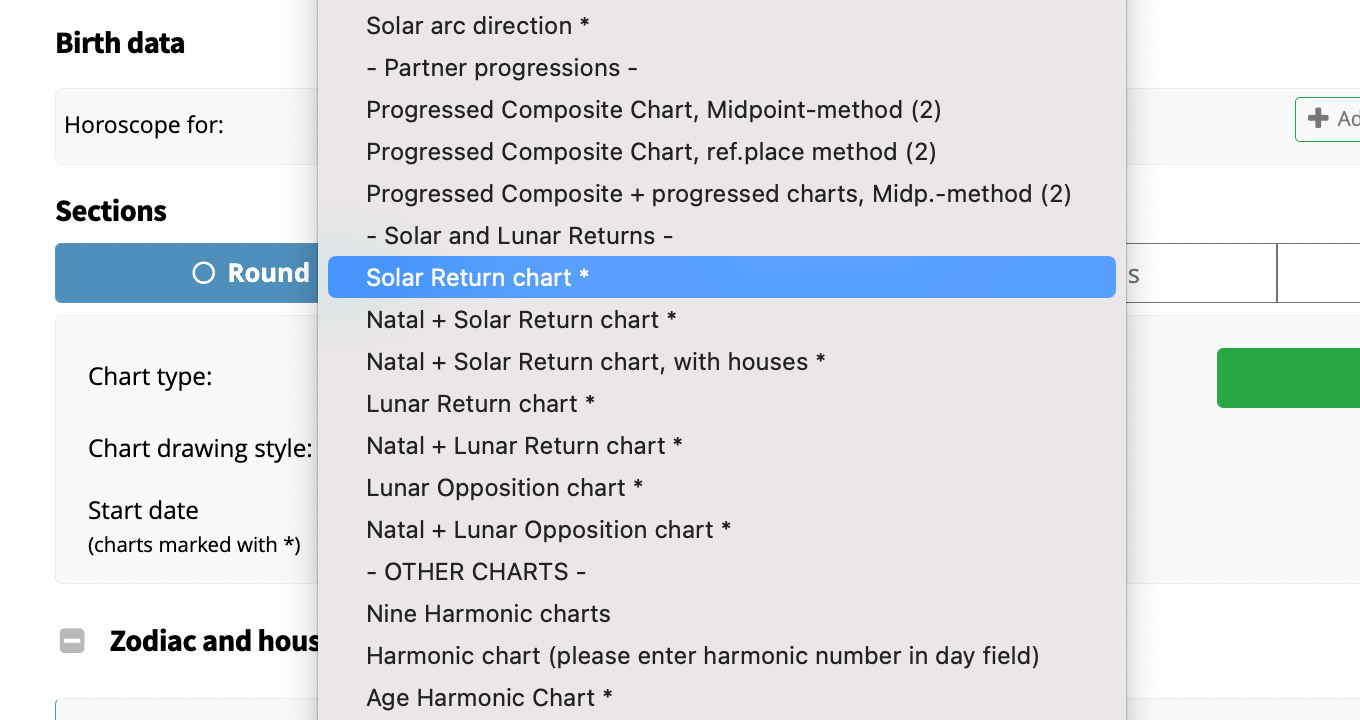Pick Progressed Composite Chart, Midpoint-method
Viewport: 1360px width, 720px height.
[x=654, y=109]
